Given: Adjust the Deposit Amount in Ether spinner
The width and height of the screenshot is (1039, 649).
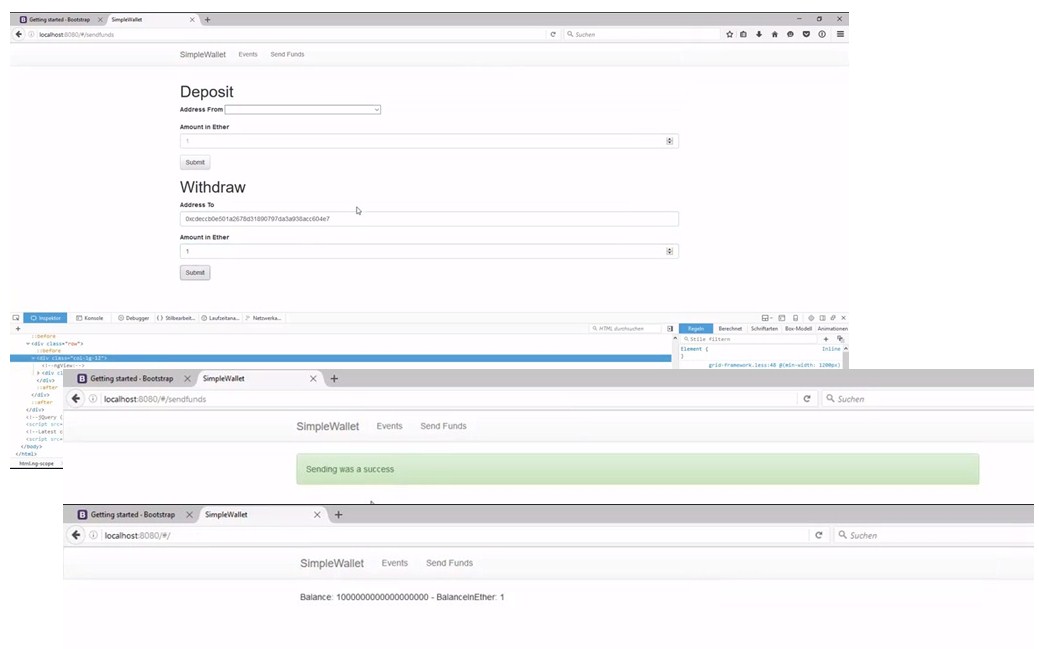Looking at the screenshot, I should pos(669,141).
